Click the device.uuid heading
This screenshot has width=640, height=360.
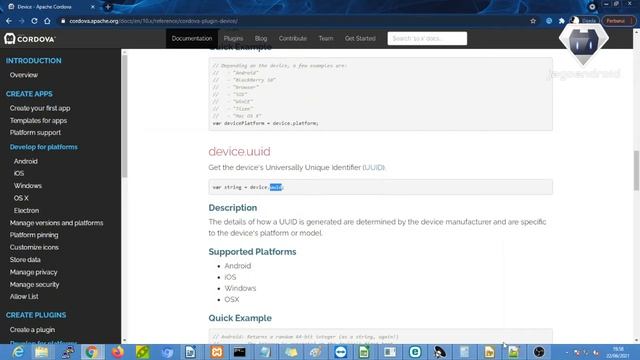click(239, 151)
